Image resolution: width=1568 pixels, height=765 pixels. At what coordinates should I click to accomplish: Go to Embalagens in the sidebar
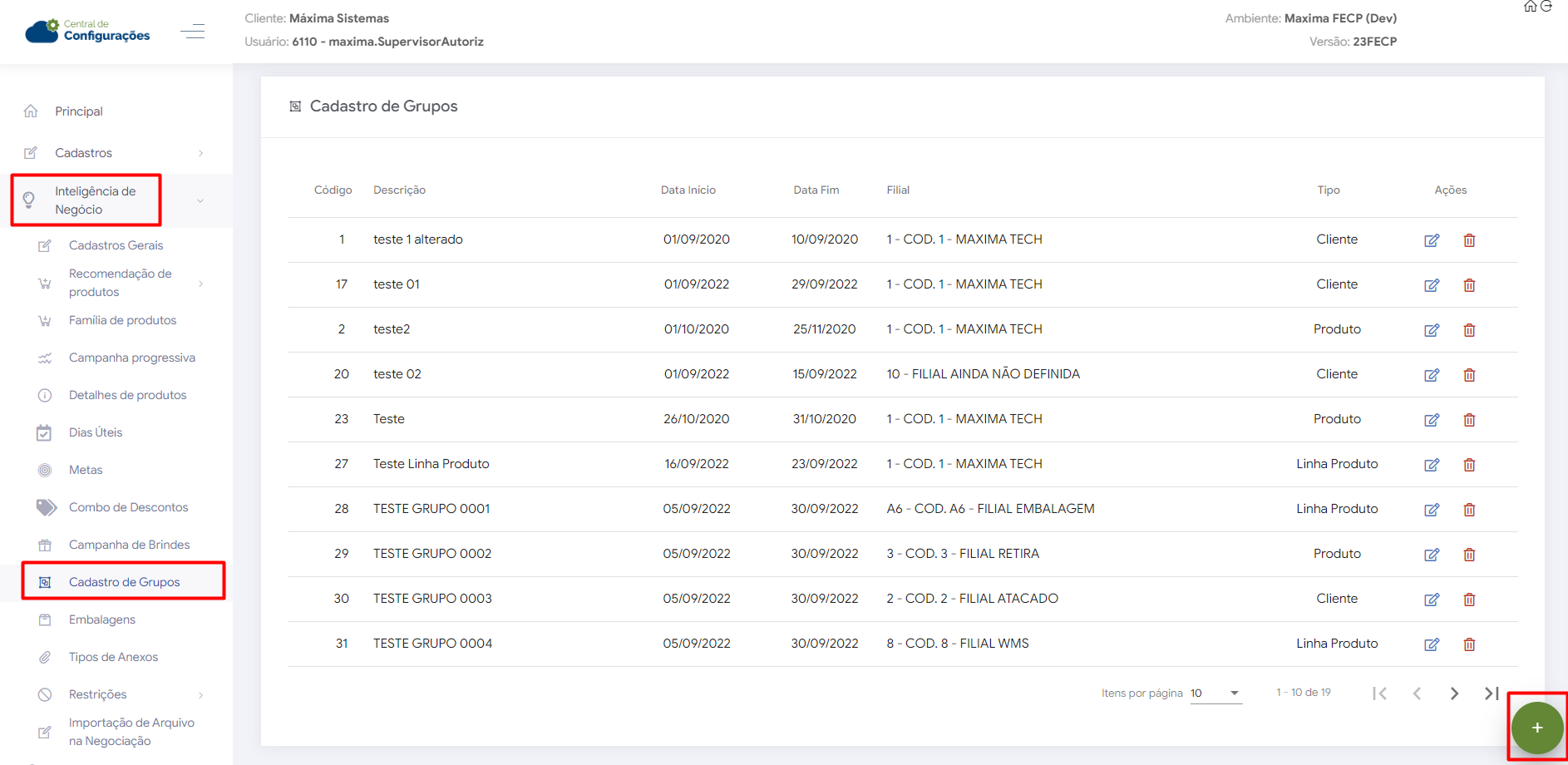(x=101, y=619)
